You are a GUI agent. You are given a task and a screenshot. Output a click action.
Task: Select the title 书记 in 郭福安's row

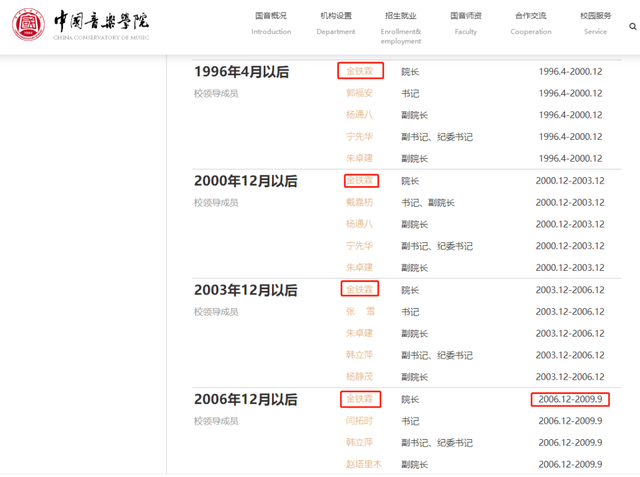point(410,93)
